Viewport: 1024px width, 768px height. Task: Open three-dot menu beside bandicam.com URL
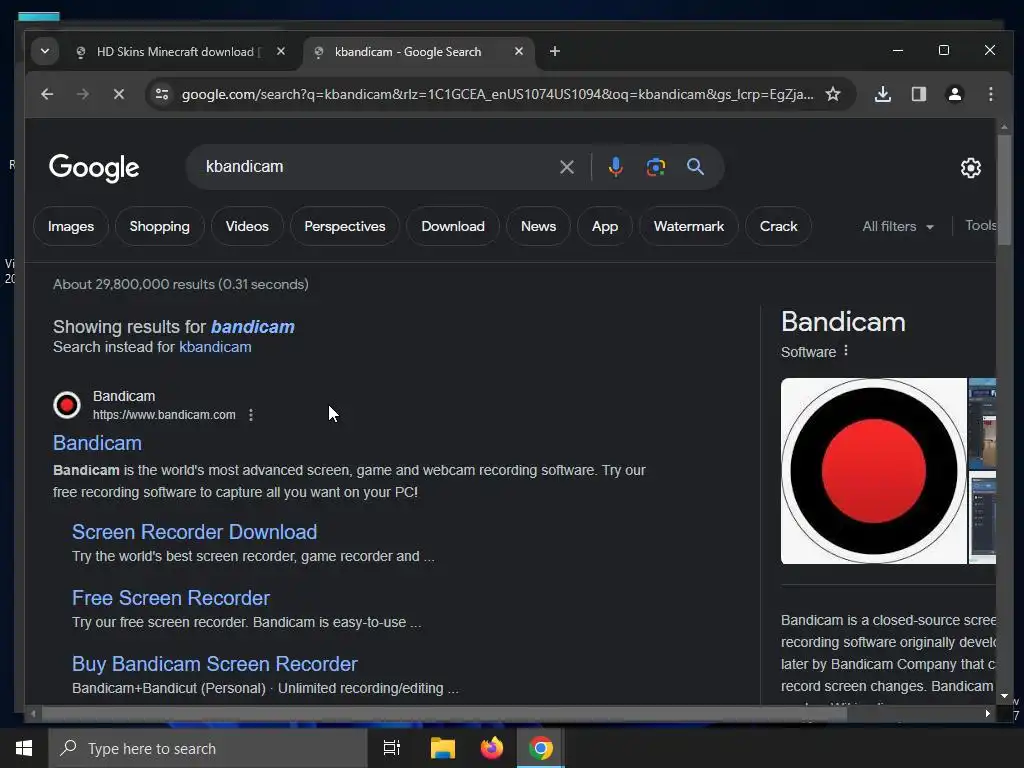(251, 415)
